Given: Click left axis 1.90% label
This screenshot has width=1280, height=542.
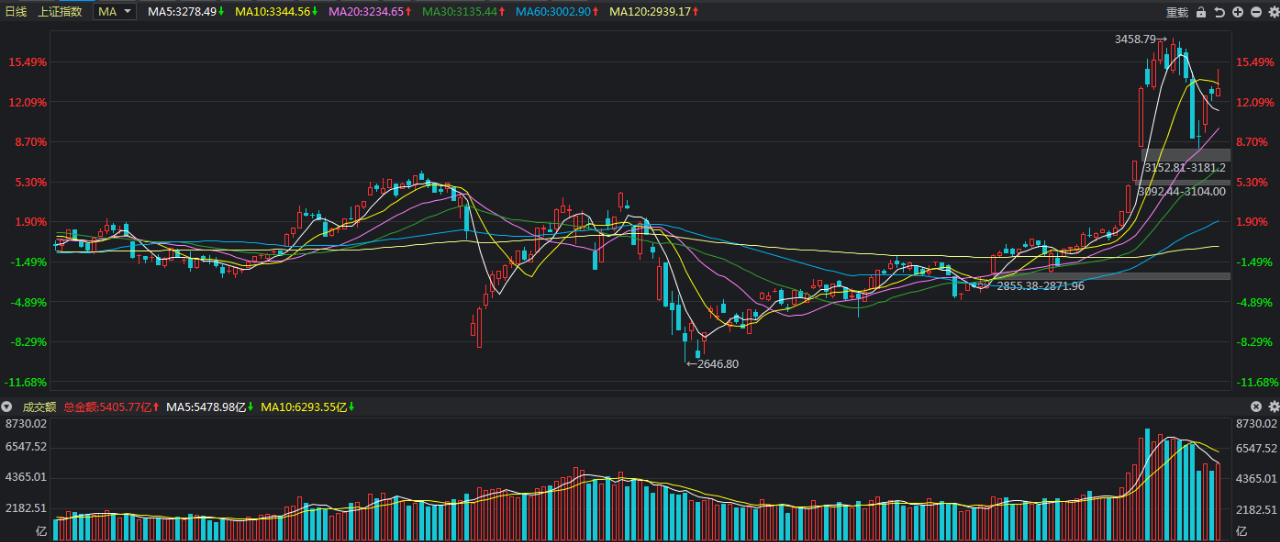Looking at the screenshot, I should coord(31,222).
